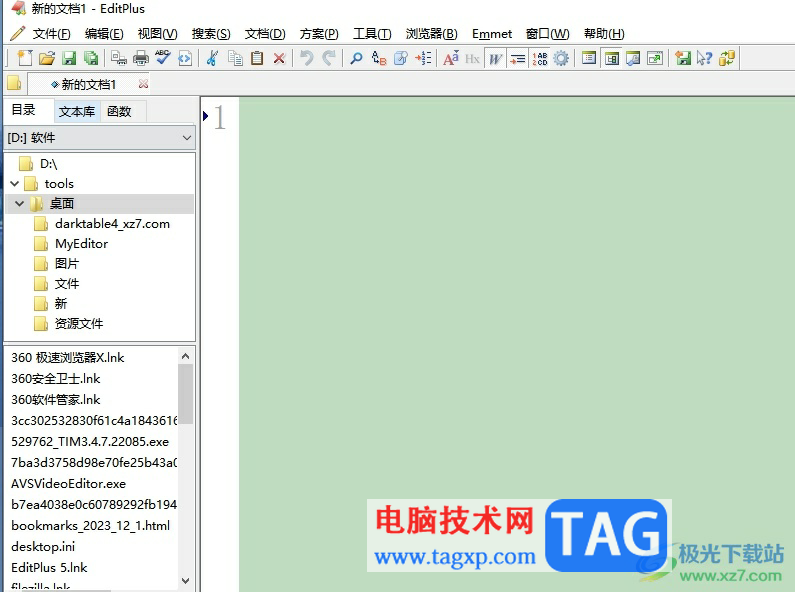The image size is (795, 592).
Task: Open the 浏览器(B) menu
Action: [x=431, y=34]
